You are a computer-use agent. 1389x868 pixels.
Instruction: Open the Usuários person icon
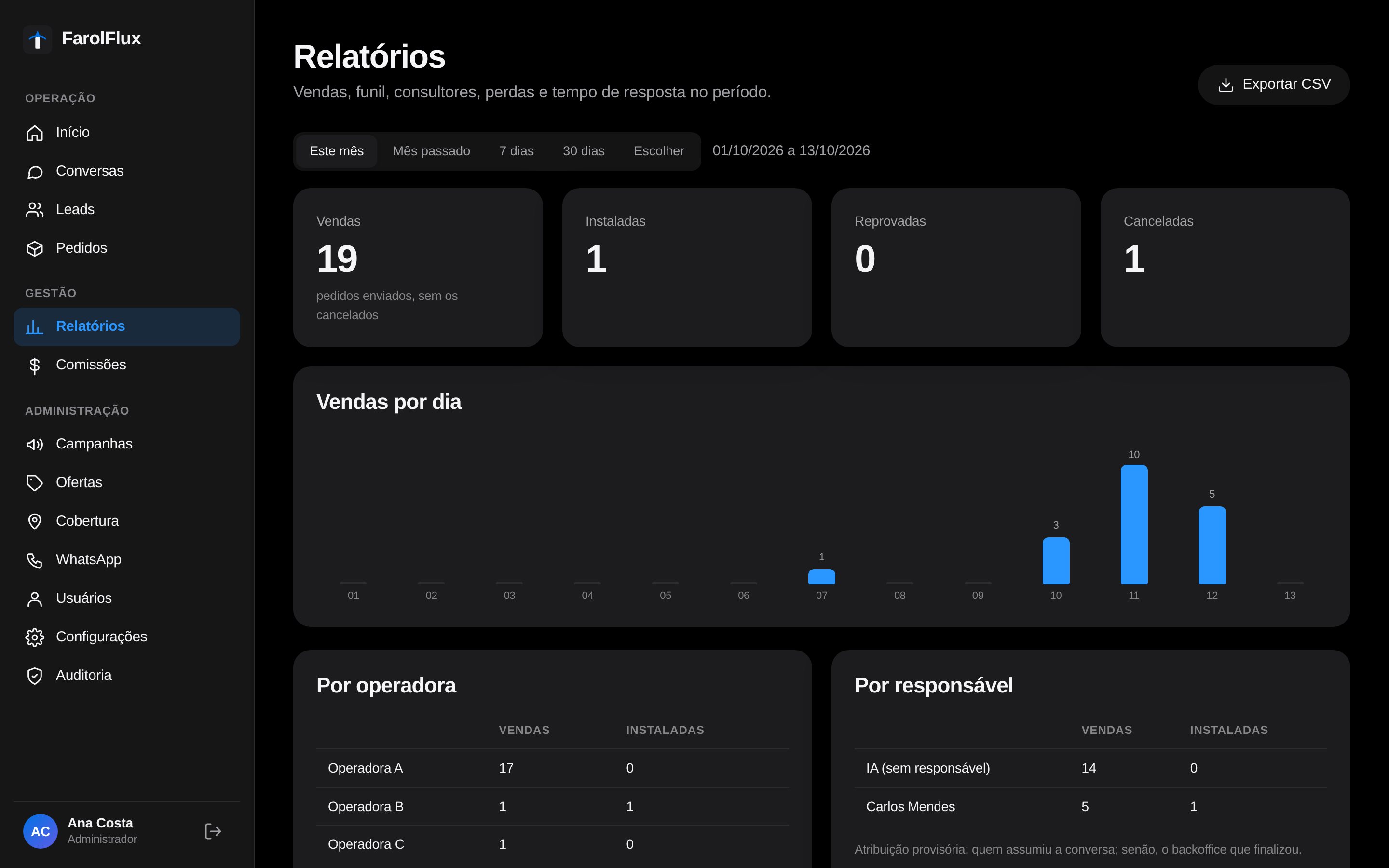pos(34,599)
